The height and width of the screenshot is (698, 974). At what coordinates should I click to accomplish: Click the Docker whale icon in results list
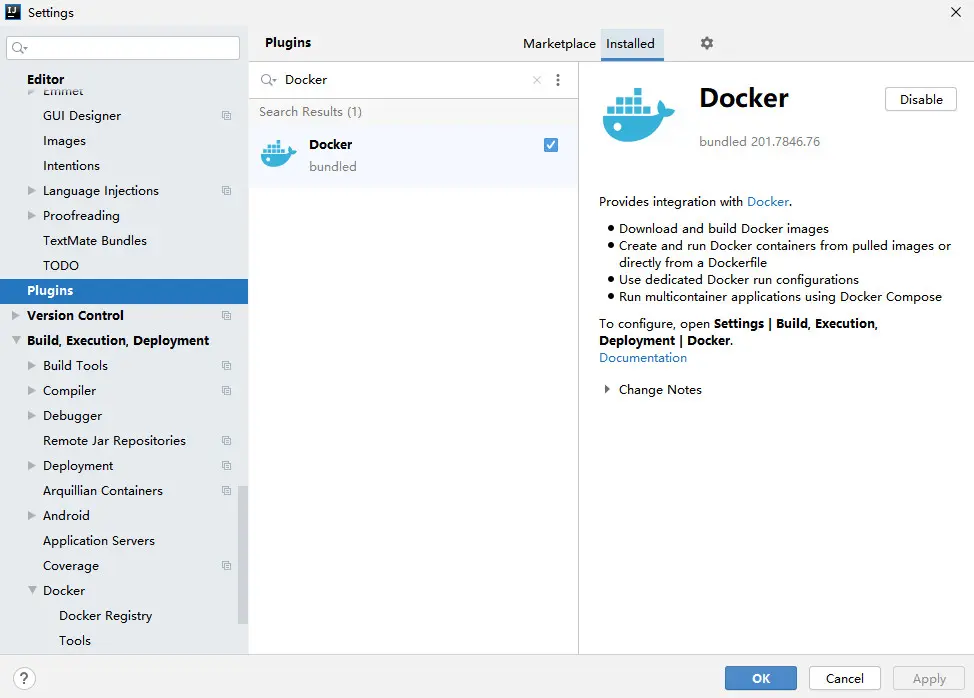pos(278,153)
